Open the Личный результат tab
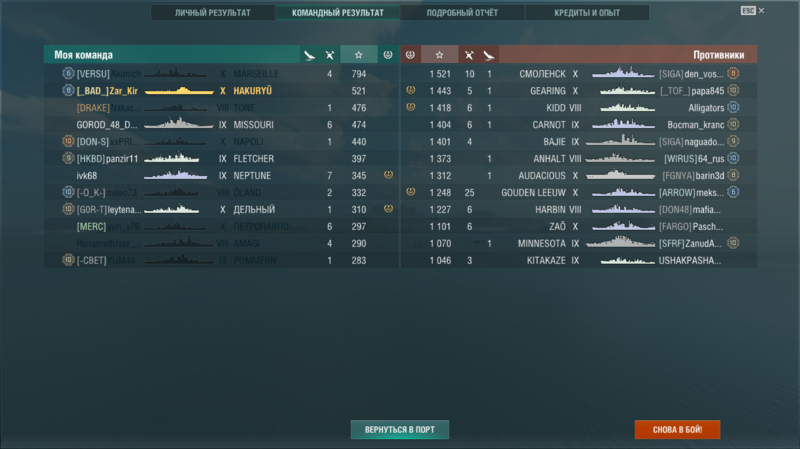 [x=213, y=13]
